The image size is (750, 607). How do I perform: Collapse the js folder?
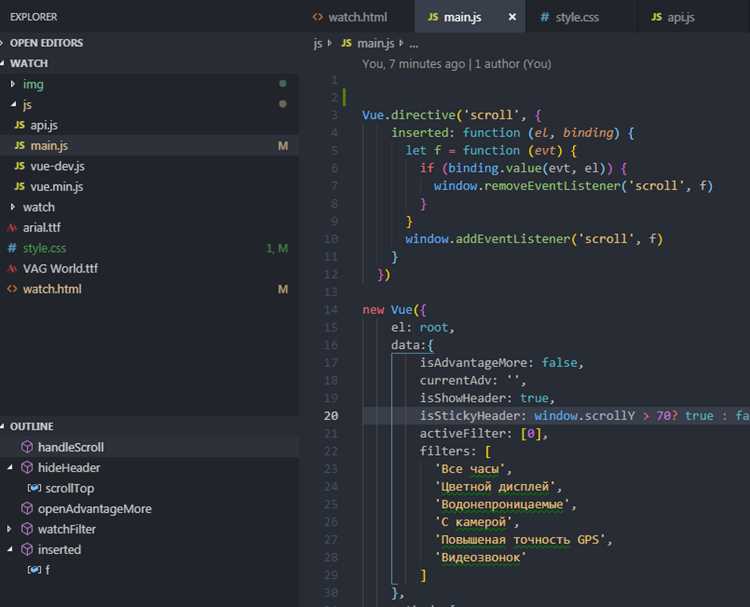(13, 105)
